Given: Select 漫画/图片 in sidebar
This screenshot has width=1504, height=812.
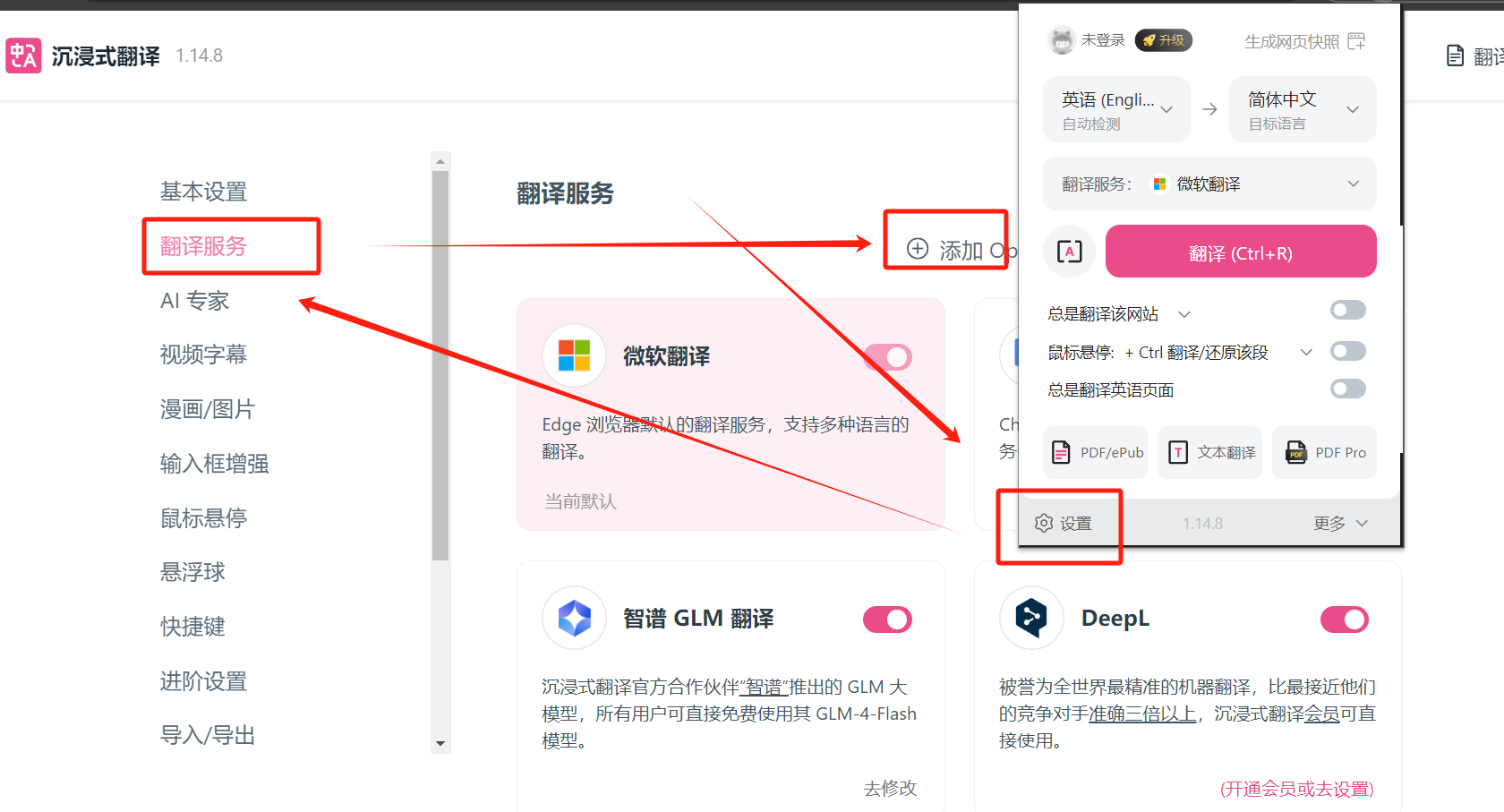Looking at the screenshot, I should pyautogui.click(x=208, y=409).
